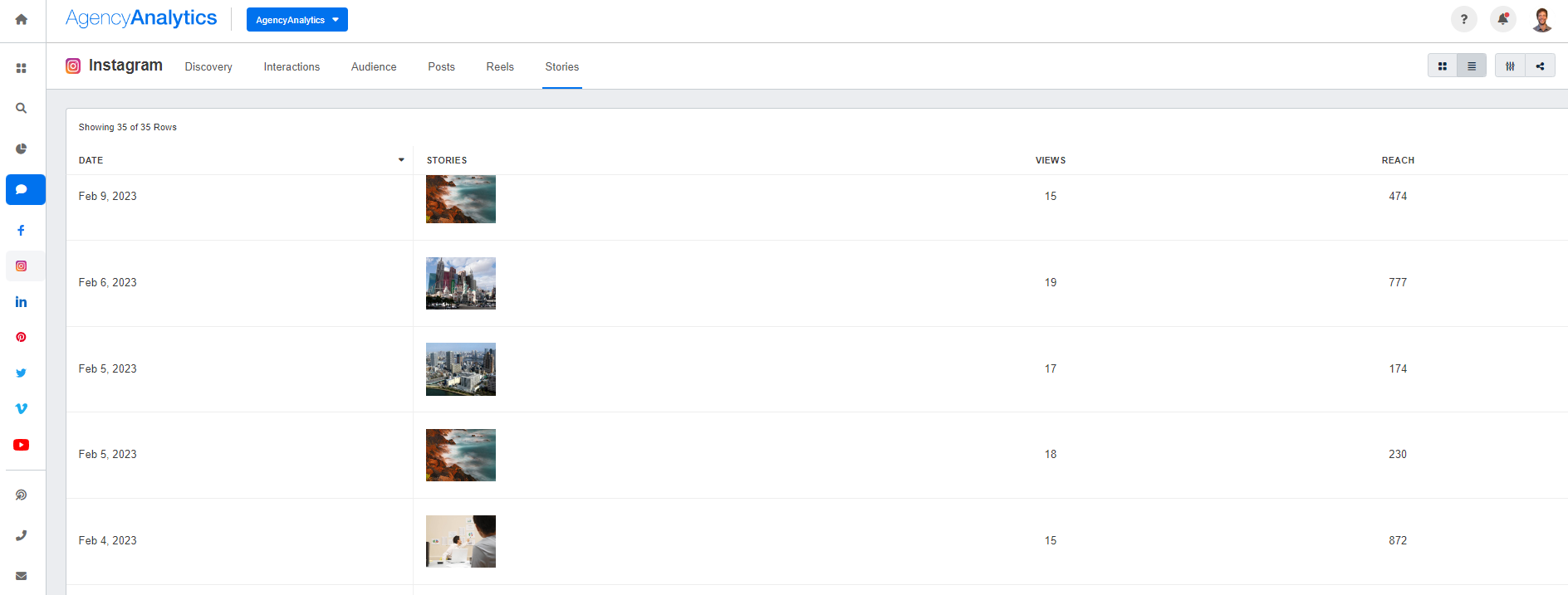Select the Vimeo sidebar icon
The image size is (1568, 595).
tap(22, 408)
